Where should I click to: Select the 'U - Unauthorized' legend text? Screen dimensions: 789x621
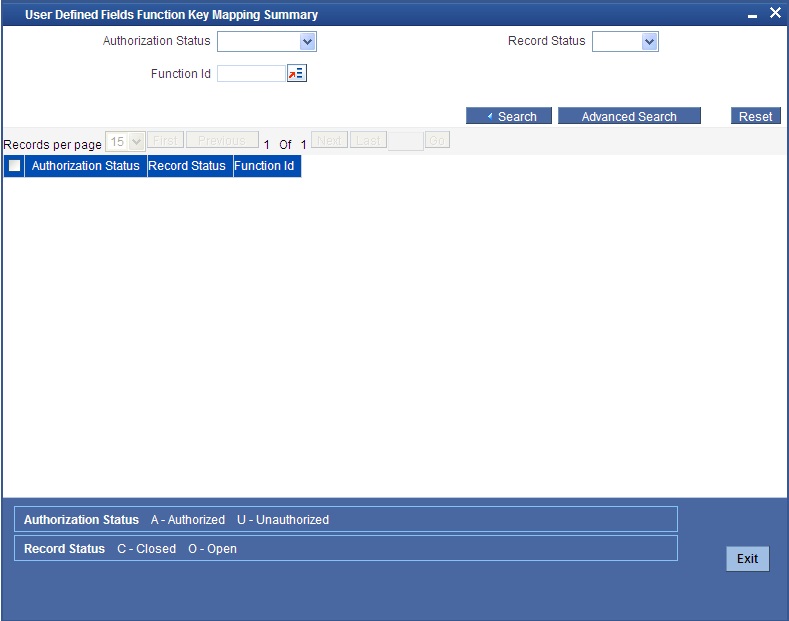(283, 520)
